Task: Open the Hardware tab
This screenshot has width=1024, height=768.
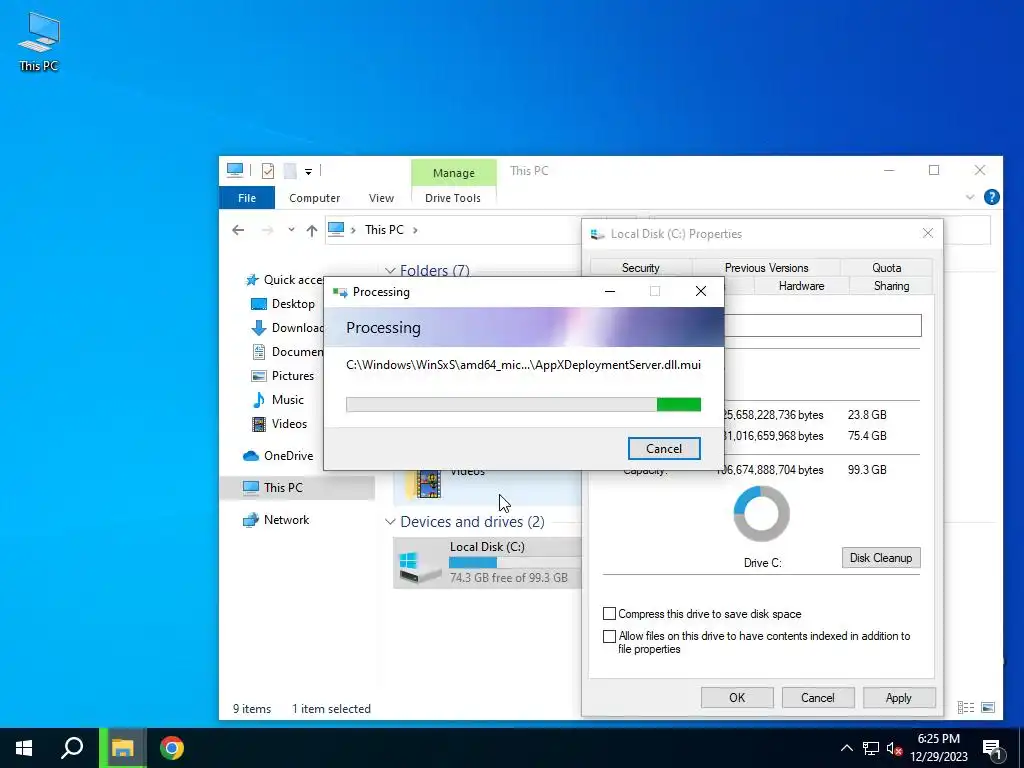Action: point(801,286)
